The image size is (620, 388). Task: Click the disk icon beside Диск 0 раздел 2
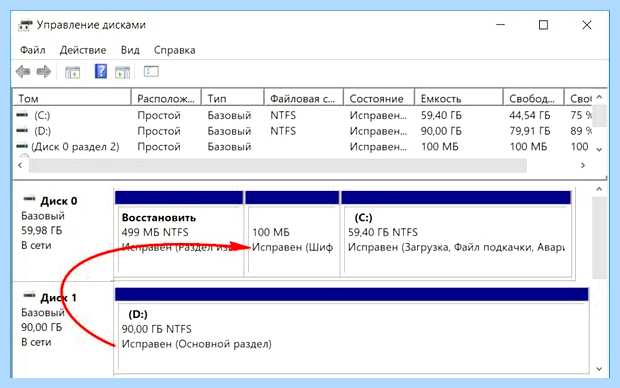pos(22,147)
